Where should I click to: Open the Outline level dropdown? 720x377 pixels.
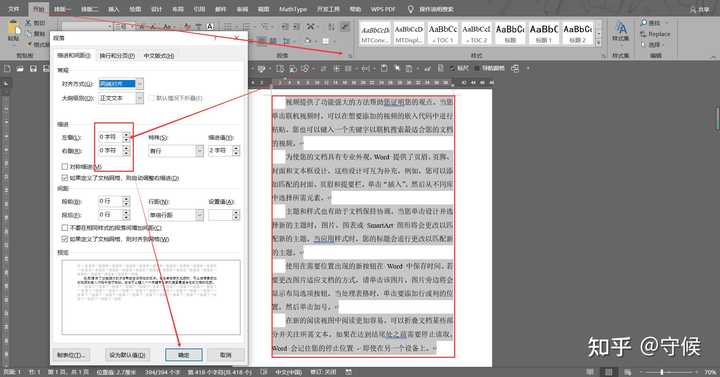pos(140,98)
